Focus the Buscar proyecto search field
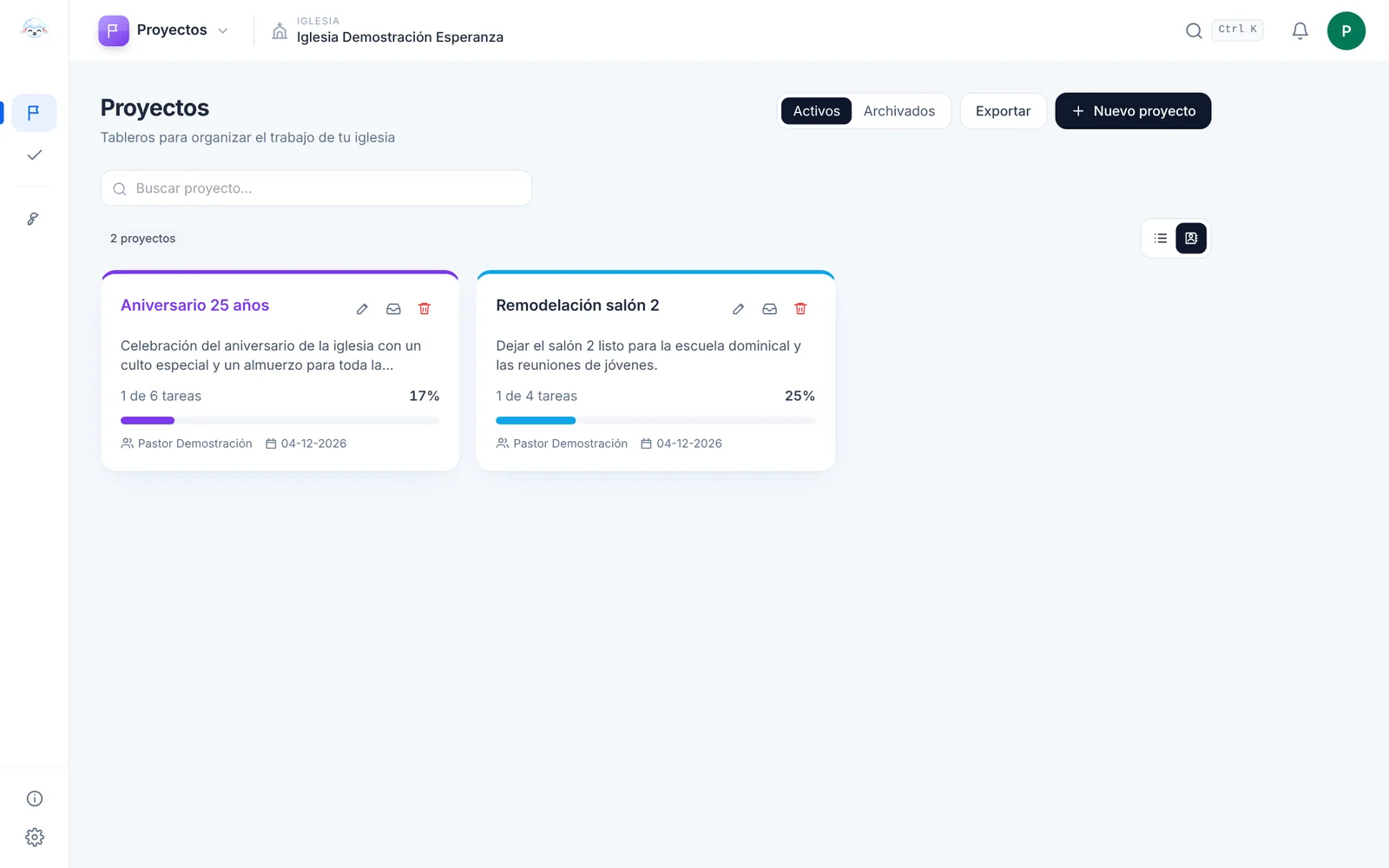This screenshot has height=868, width=1389. pos(316,188)
